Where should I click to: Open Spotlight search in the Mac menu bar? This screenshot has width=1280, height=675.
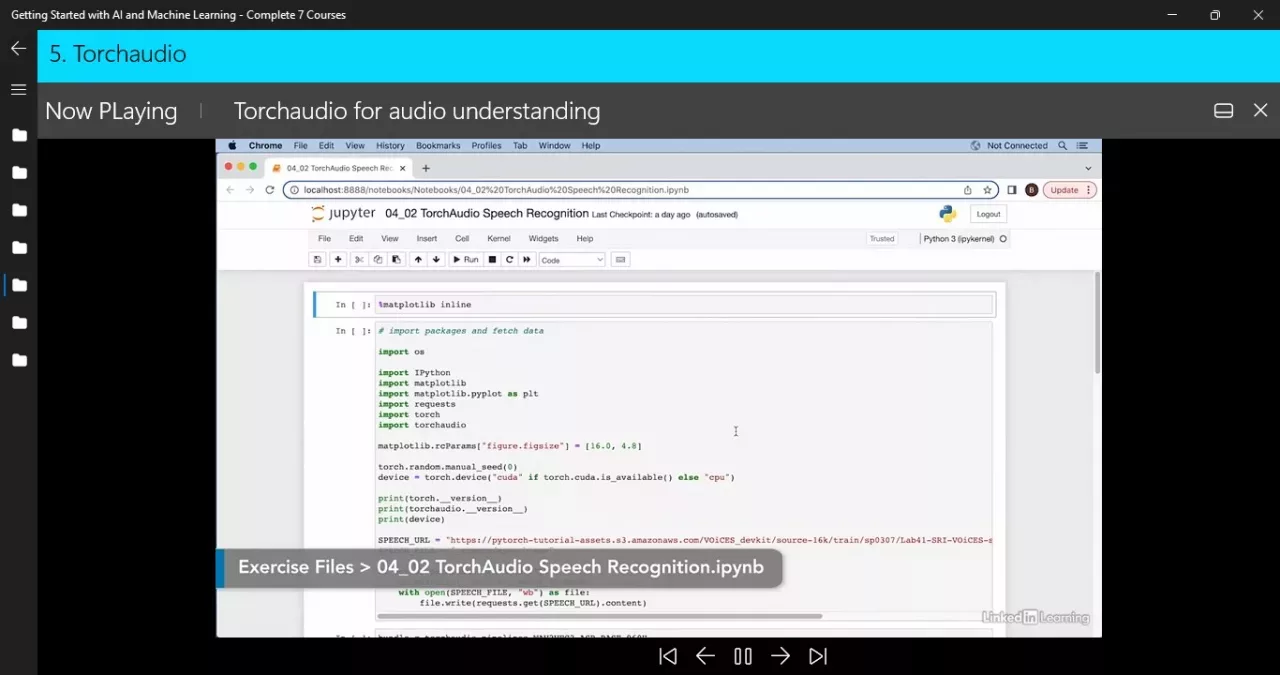point(1062,146)
